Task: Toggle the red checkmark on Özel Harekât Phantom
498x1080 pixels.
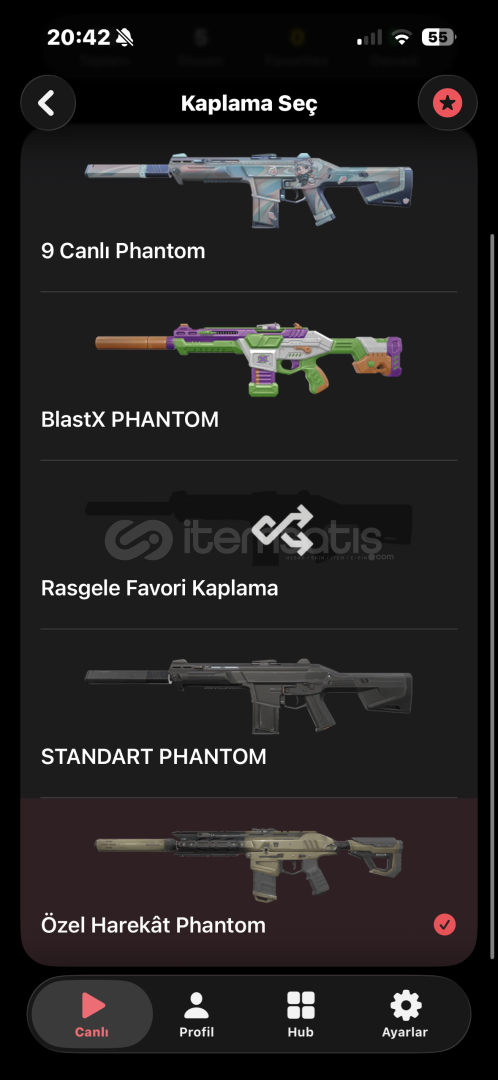Action: [445, 924]
